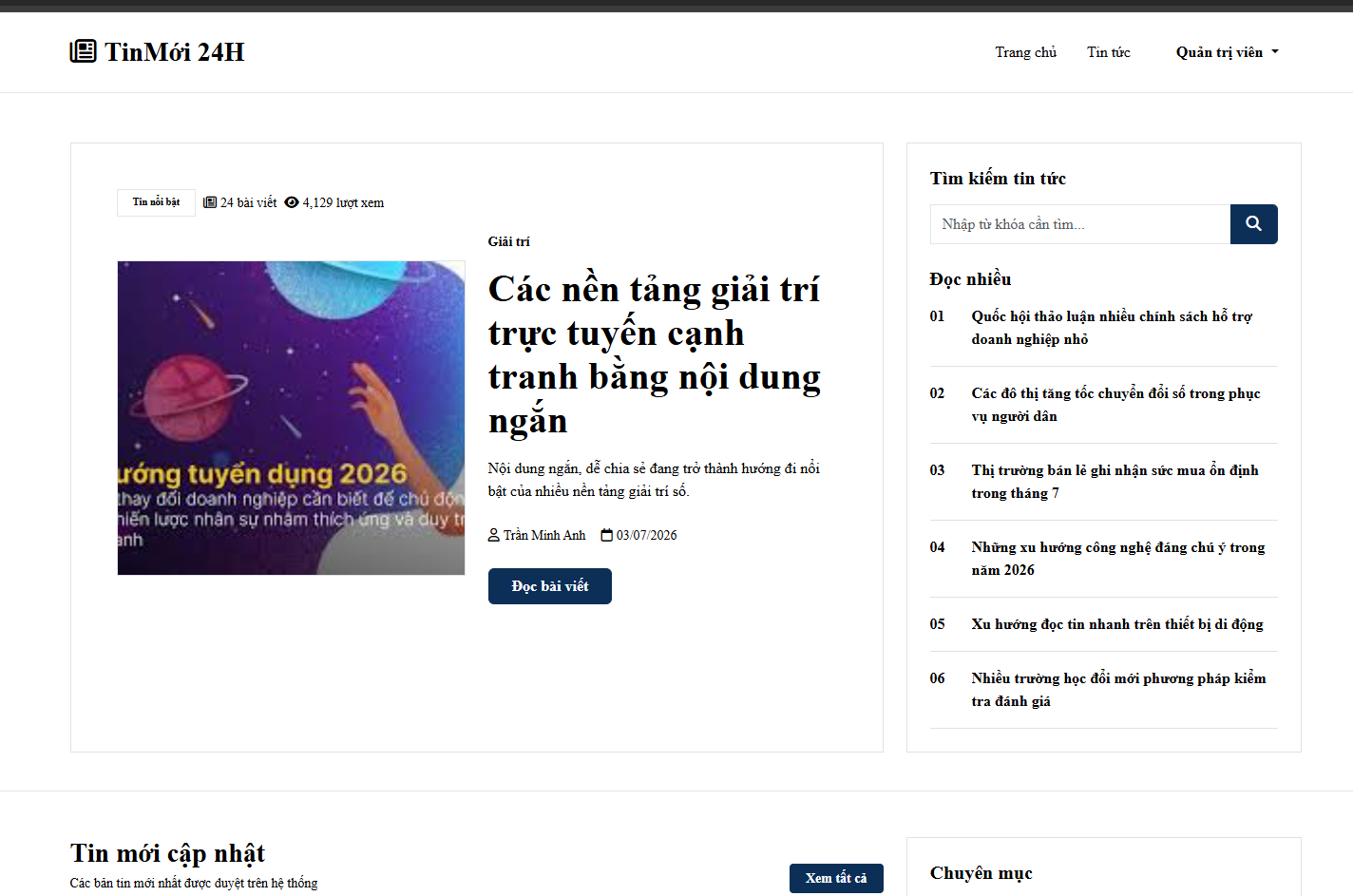
Task: Open article Xu hướng đọc tin nhanh trên thiết bị
Action: point(1117,624)
